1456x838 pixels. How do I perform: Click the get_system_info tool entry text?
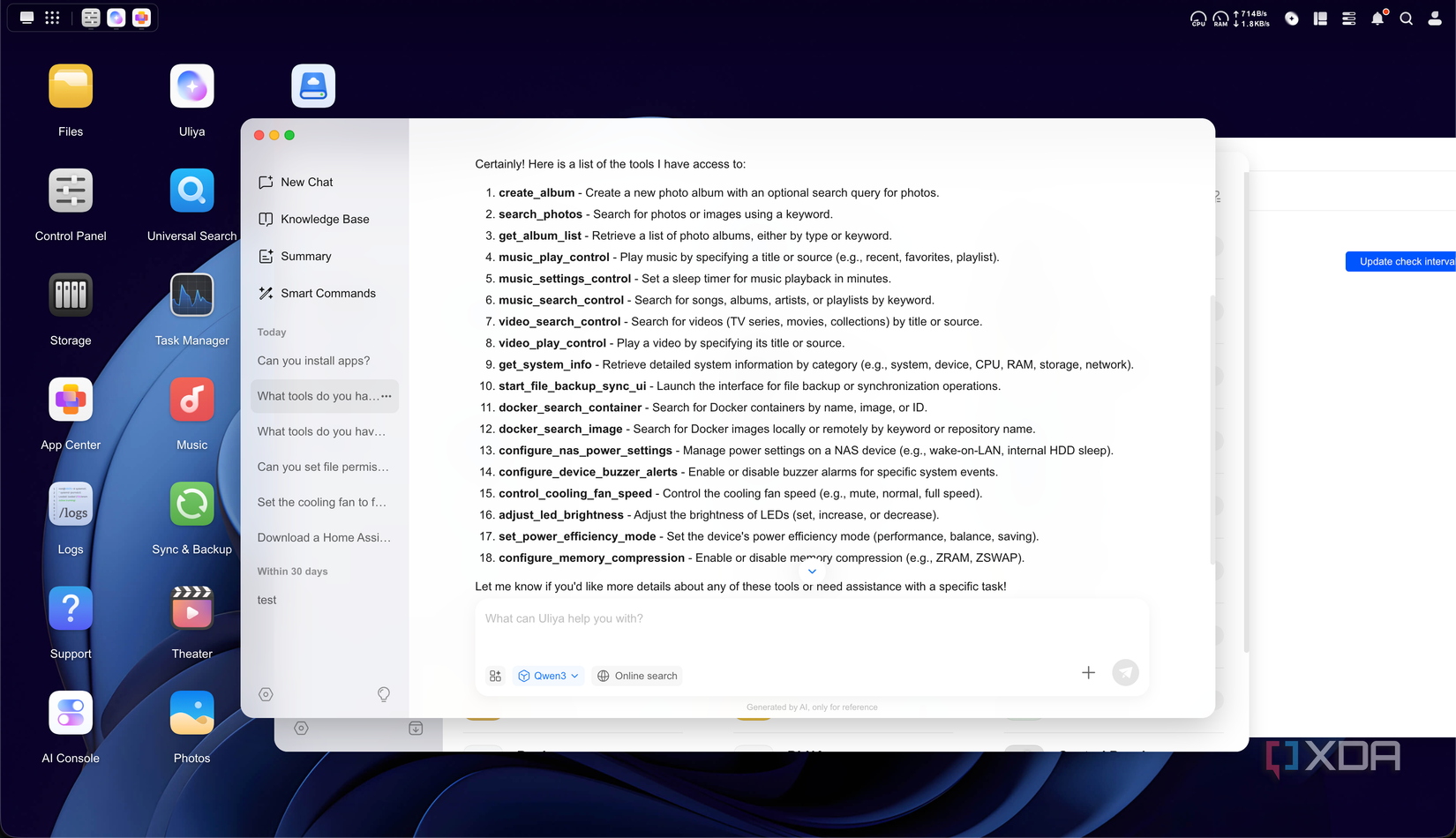click(x=816, y=364)
